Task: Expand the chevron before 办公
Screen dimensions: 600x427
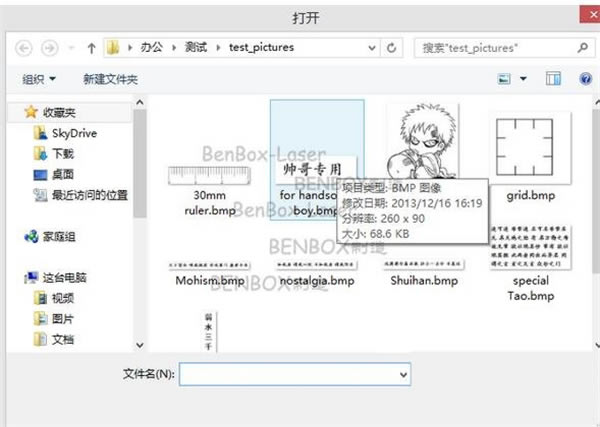Action: point(130,48)
